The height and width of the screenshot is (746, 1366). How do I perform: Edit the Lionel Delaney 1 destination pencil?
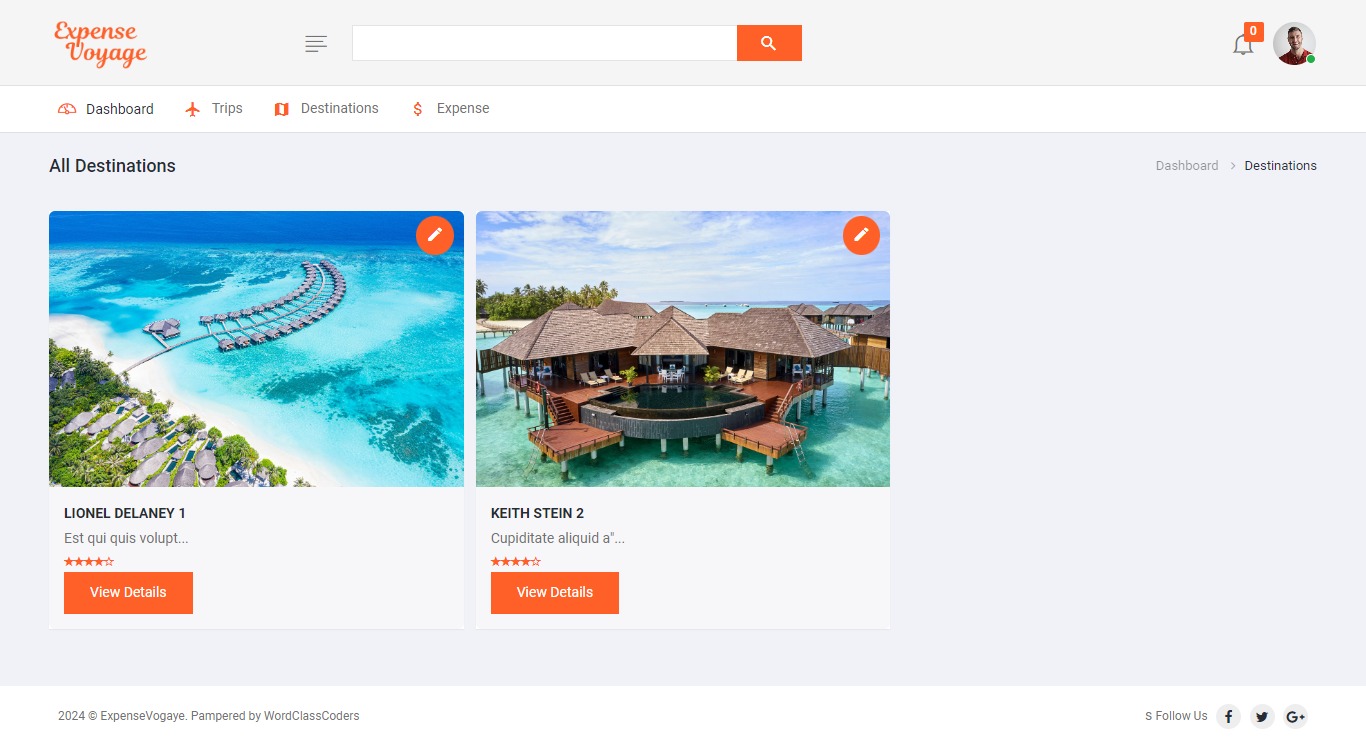435,235
